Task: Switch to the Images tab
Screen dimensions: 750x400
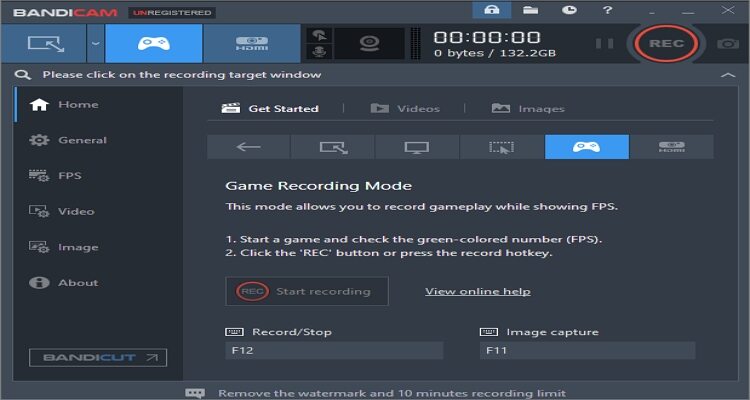Action: [x=528, y=109]
